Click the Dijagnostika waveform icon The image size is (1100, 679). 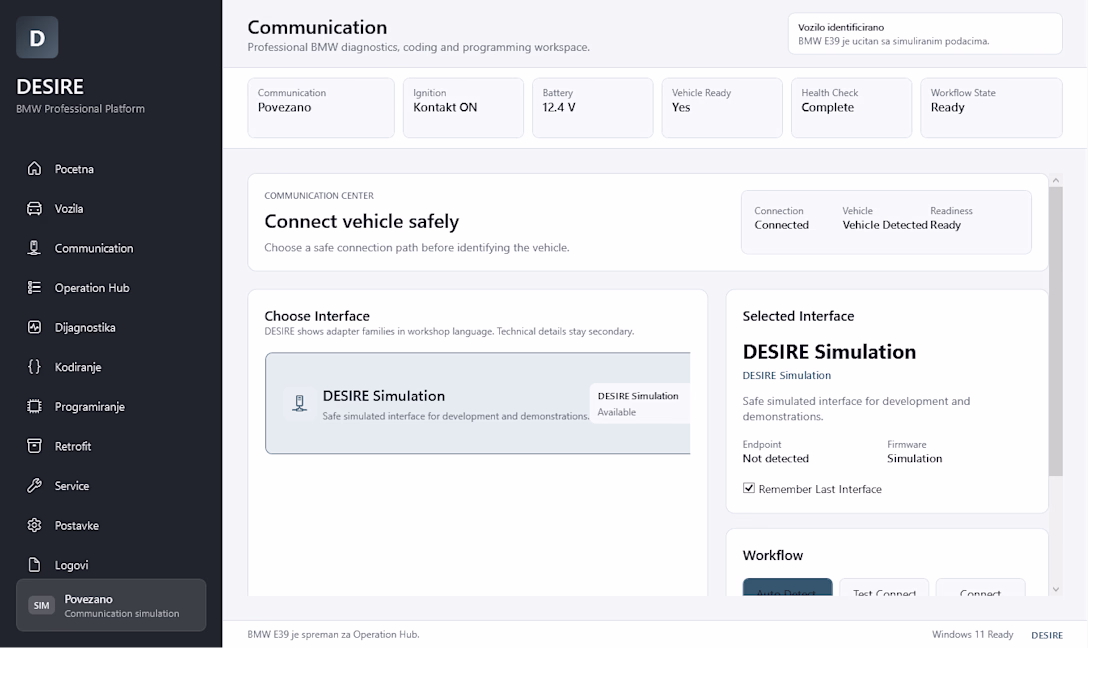pyautogui.click(x=34, y=327)
